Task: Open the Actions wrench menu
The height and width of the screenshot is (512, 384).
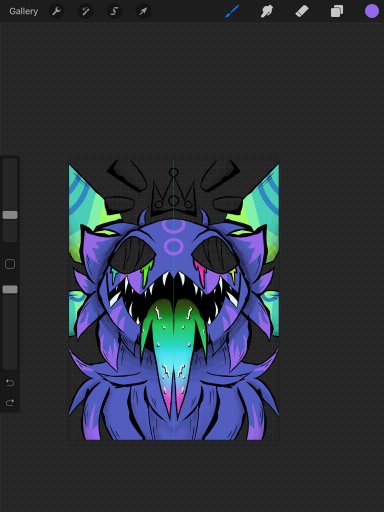Action: [x=56, y=11]
